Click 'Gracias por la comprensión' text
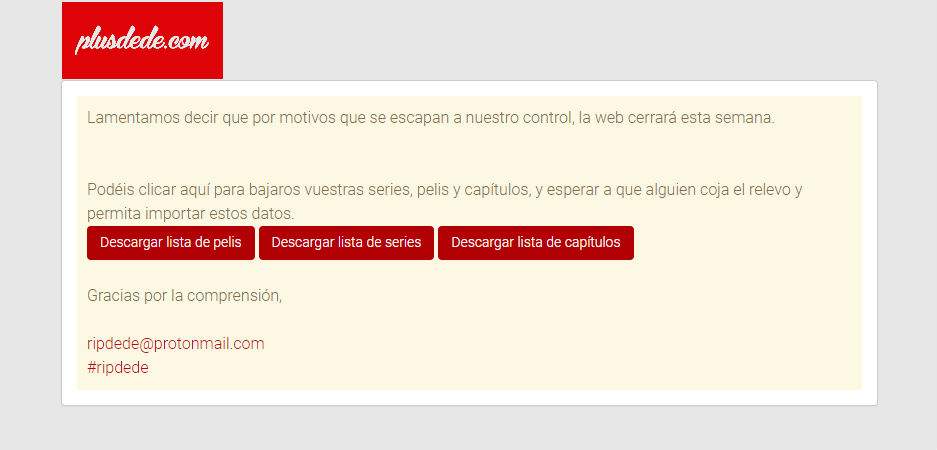The height and width of the screenshot is (450, 937). (185, 296)
